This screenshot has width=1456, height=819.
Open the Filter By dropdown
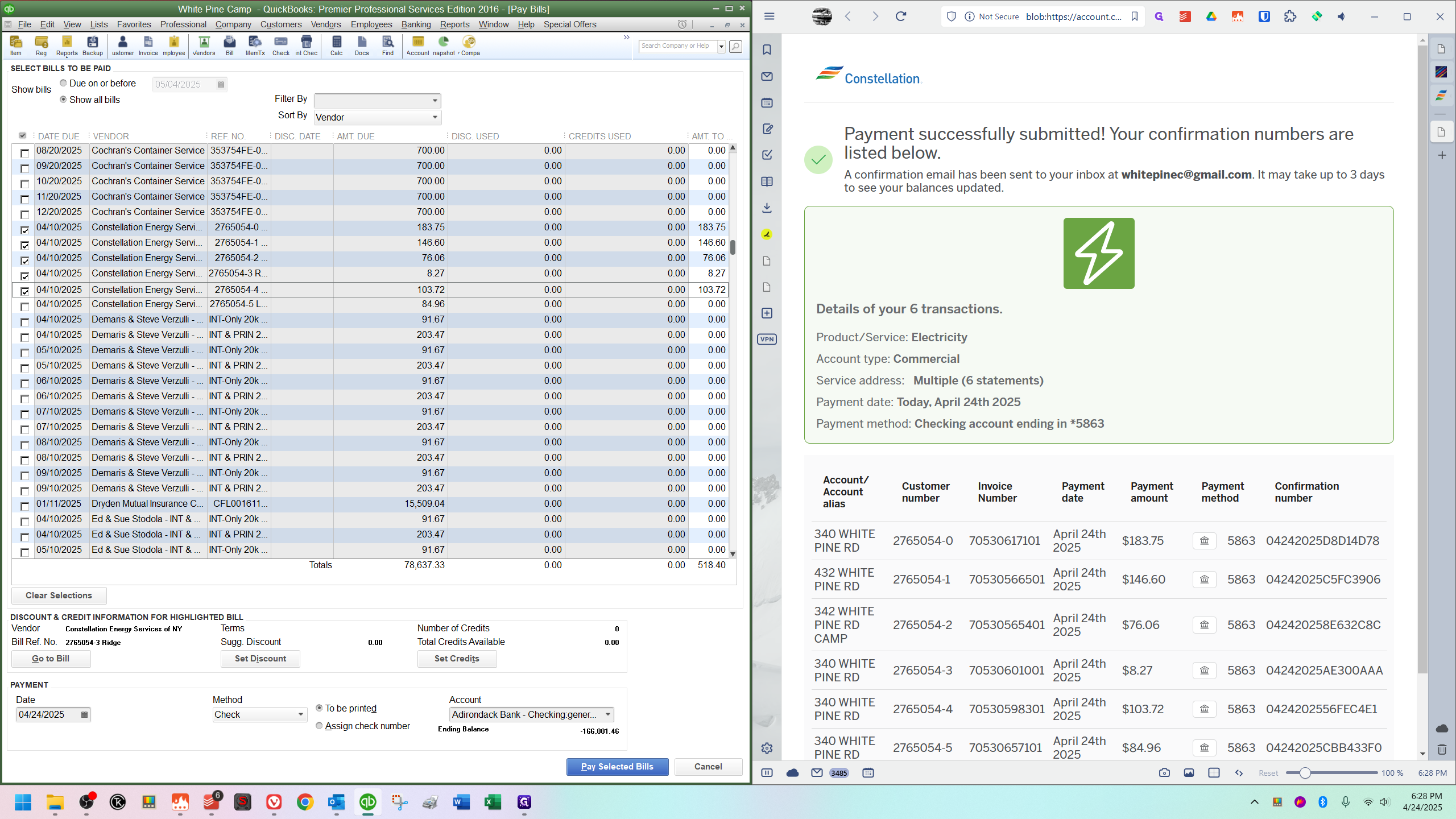click(x=435, y=101)
